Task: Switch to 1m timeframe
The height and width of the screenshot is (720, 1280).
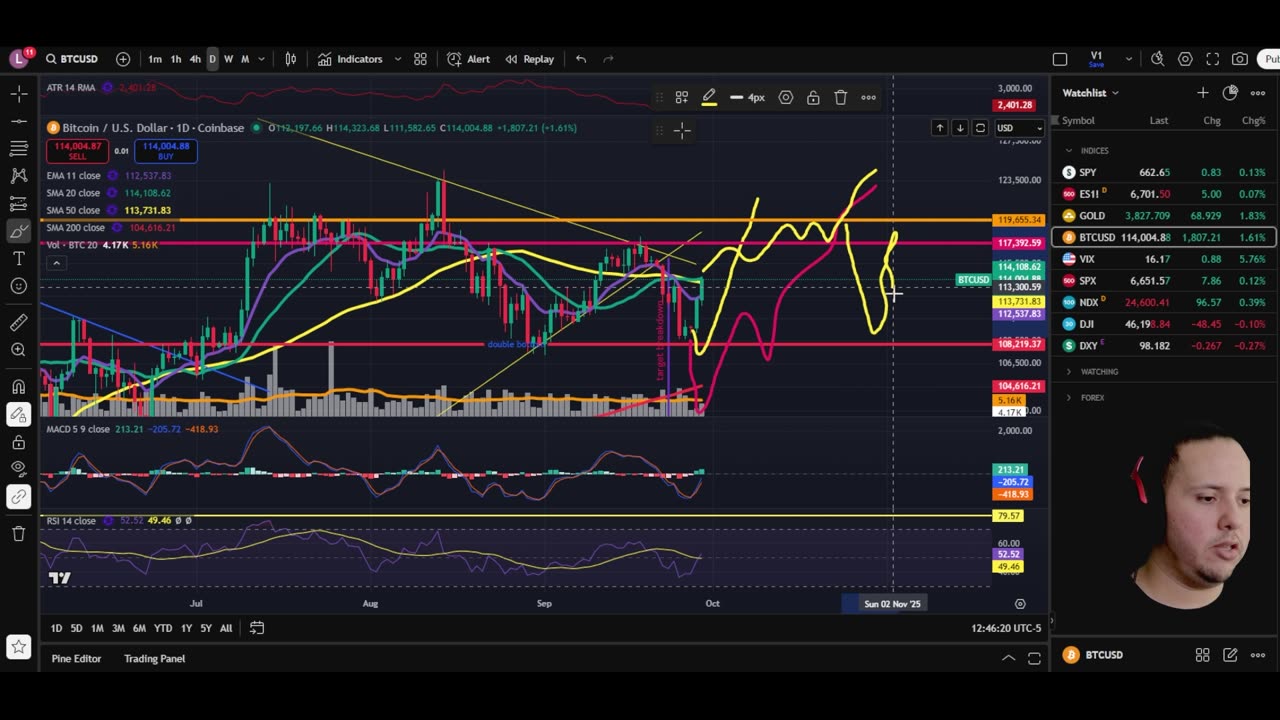Action: (x=155, y=59)
